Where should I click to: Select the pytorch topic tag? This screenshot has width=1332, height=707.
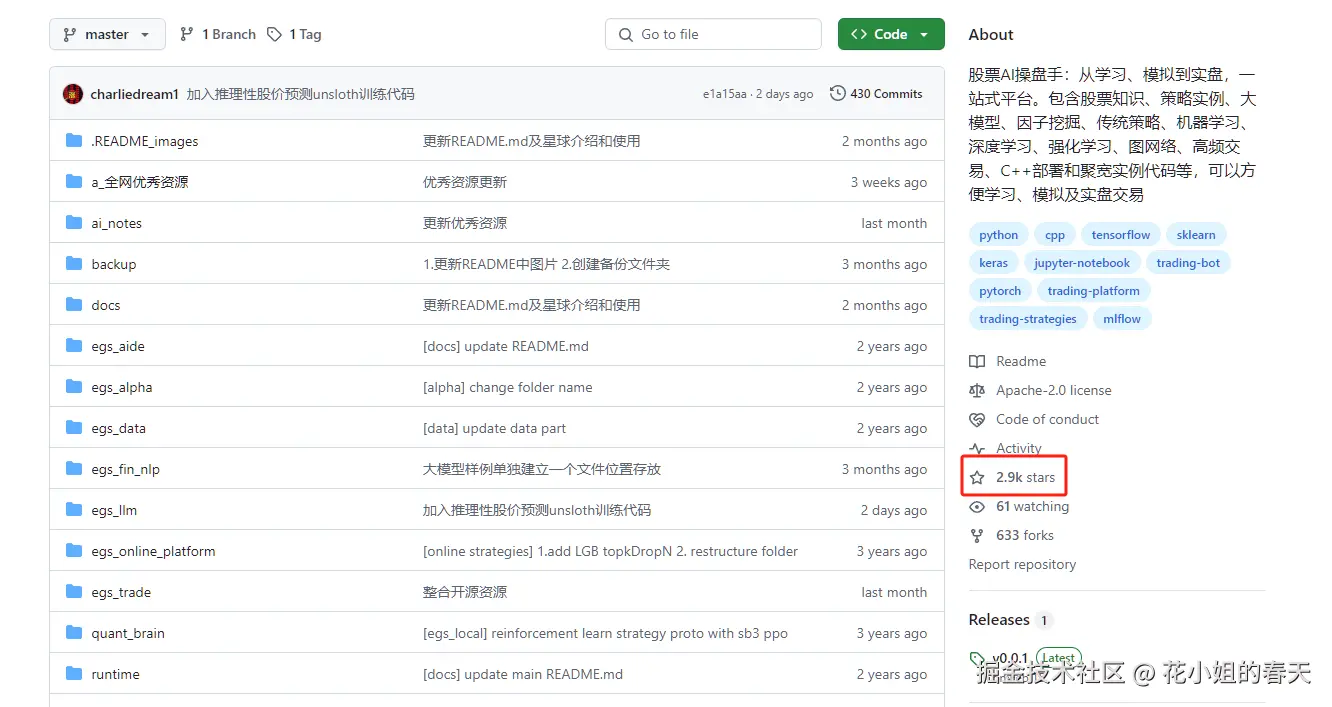(x=1001, y=291)
